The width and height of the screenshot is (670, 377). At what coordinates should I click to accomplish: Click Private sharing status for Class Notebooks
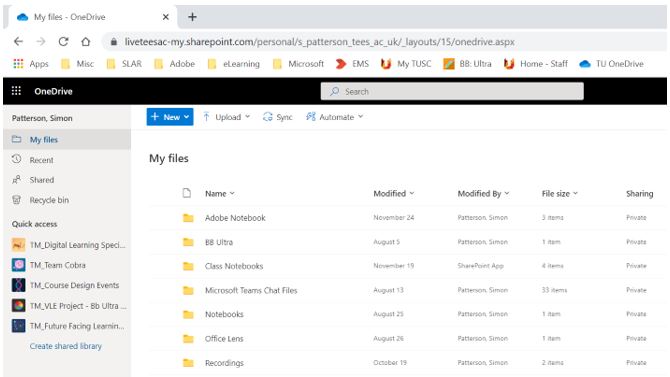pos(636,265)
